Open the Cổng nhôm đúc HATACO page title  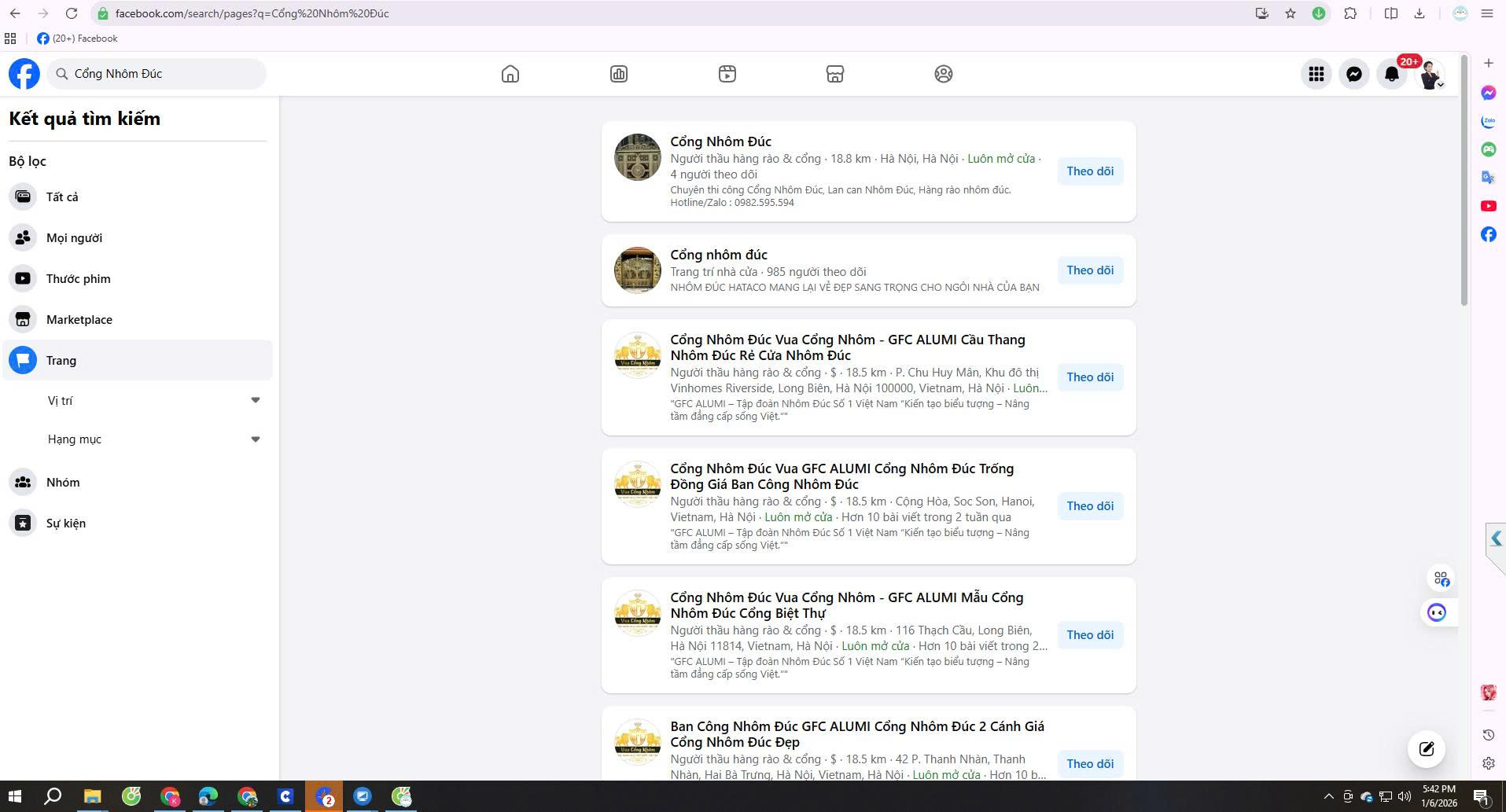pyautogui.click(x=719, y=255)
